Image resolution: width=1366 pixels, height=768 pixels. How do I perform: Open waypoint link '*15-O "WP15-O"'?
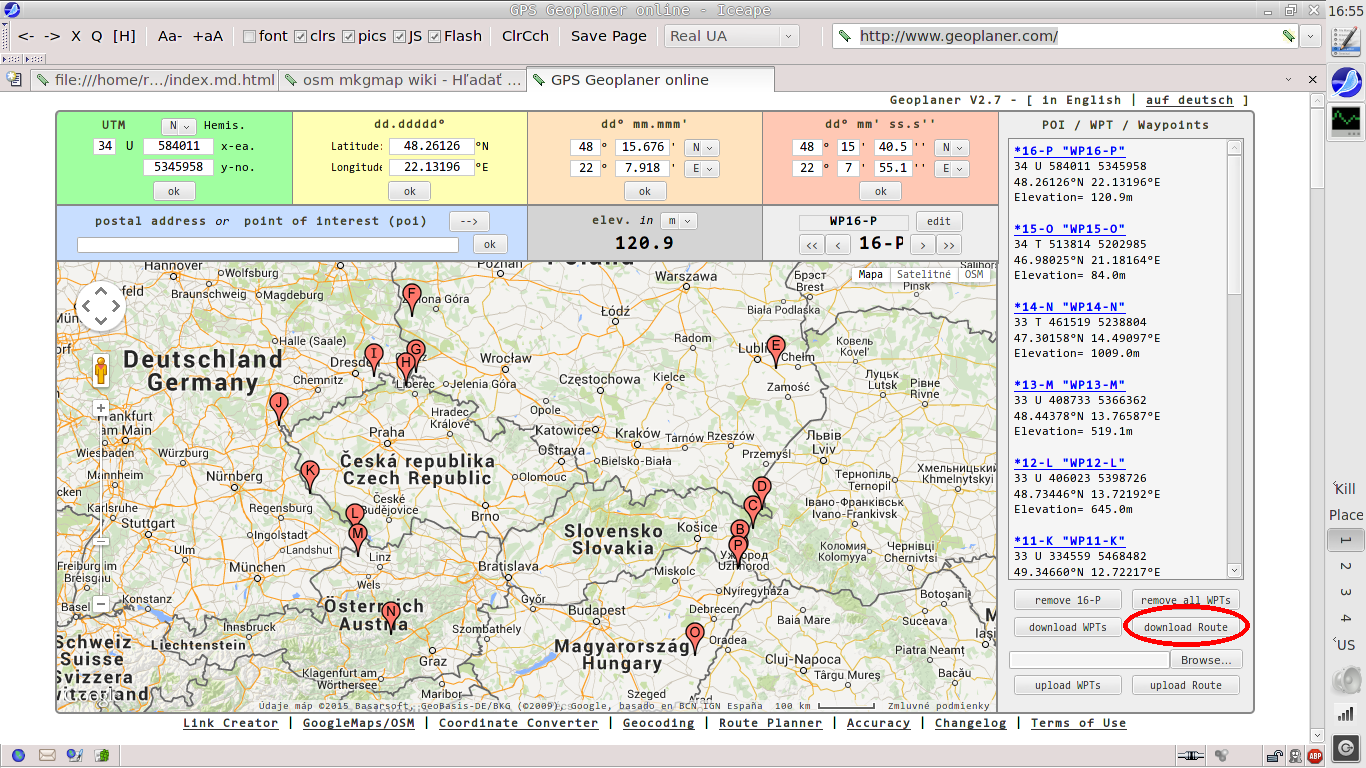(1069, 229)
